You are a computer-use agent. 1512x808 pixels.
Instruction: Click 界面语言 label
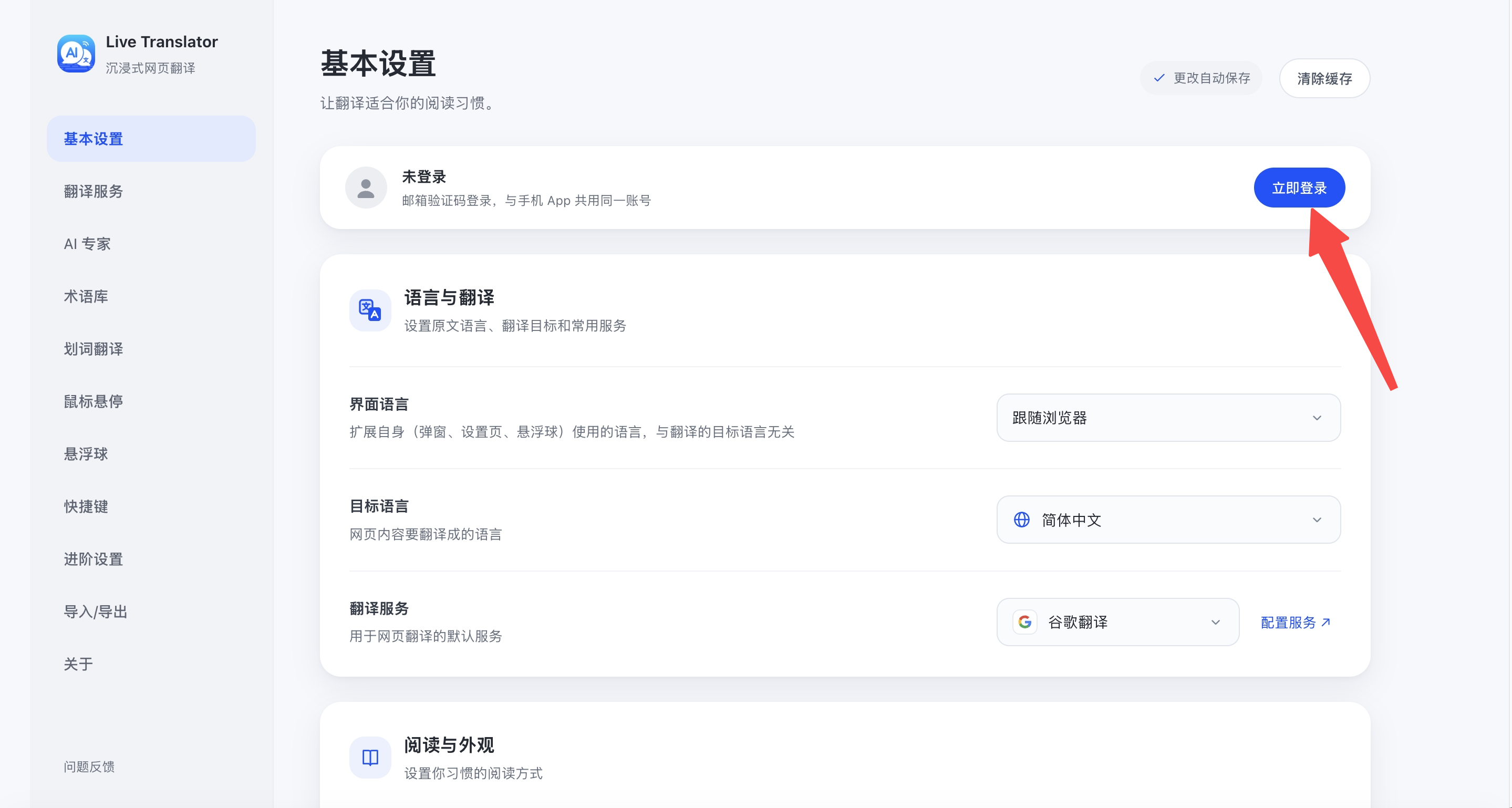(379, 405)
